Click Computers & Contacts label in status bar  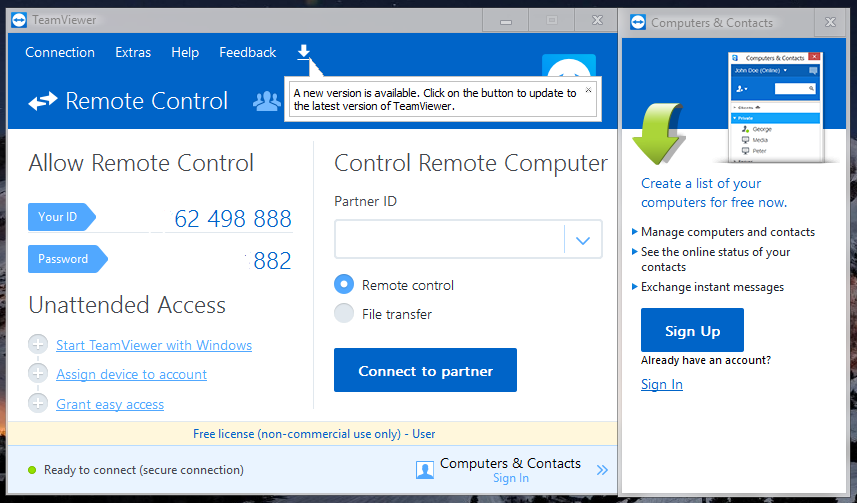coord(510,463)
